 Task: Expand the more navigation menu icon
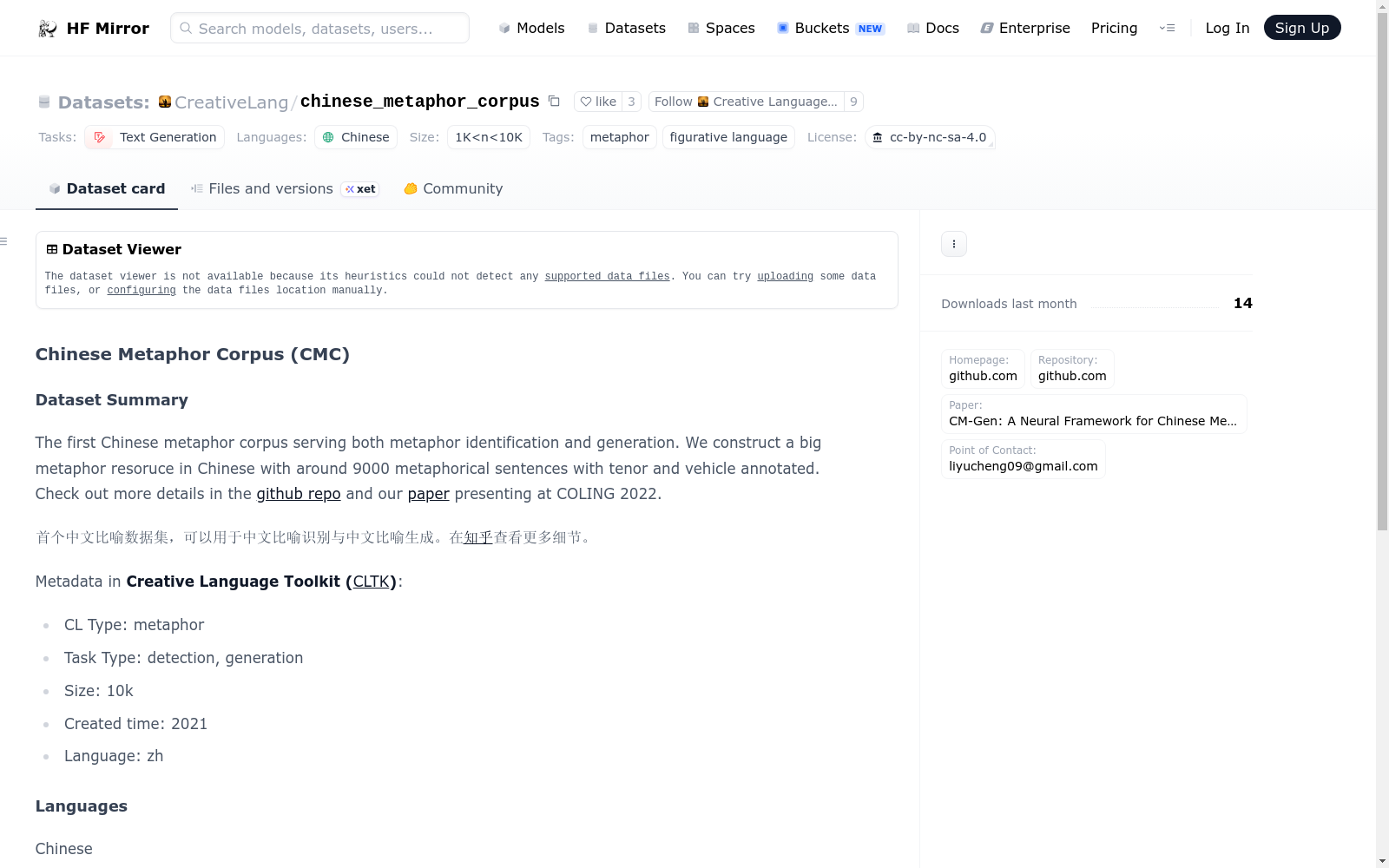(x=1167, y=28)
